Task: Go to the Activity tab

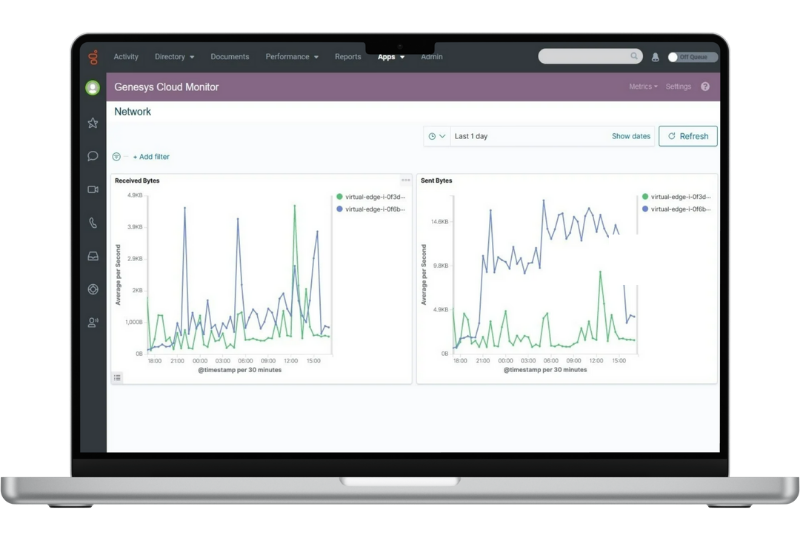Action: pos(126,57)
